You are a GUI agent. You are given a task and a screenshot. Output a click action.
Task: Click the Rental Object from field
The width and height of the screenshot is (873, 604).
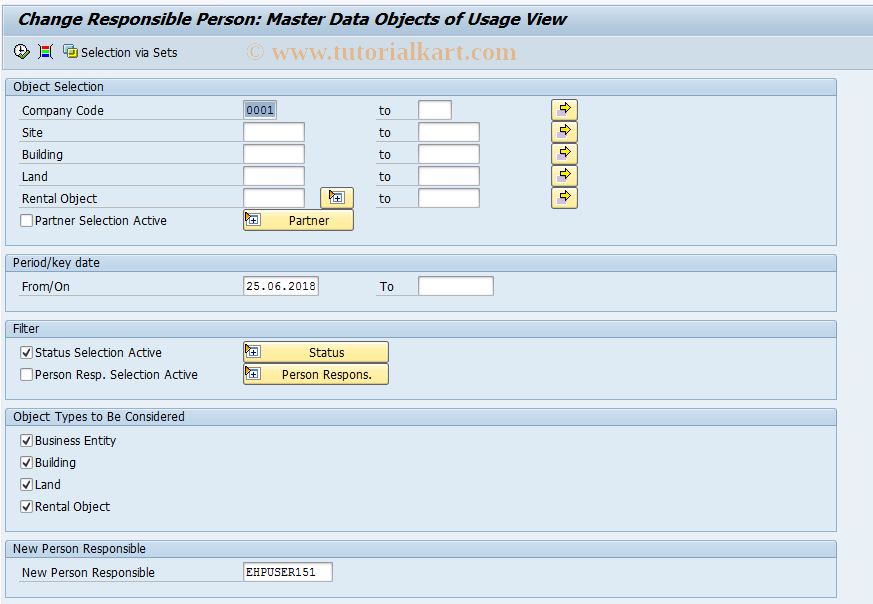[x=274, y=198]
